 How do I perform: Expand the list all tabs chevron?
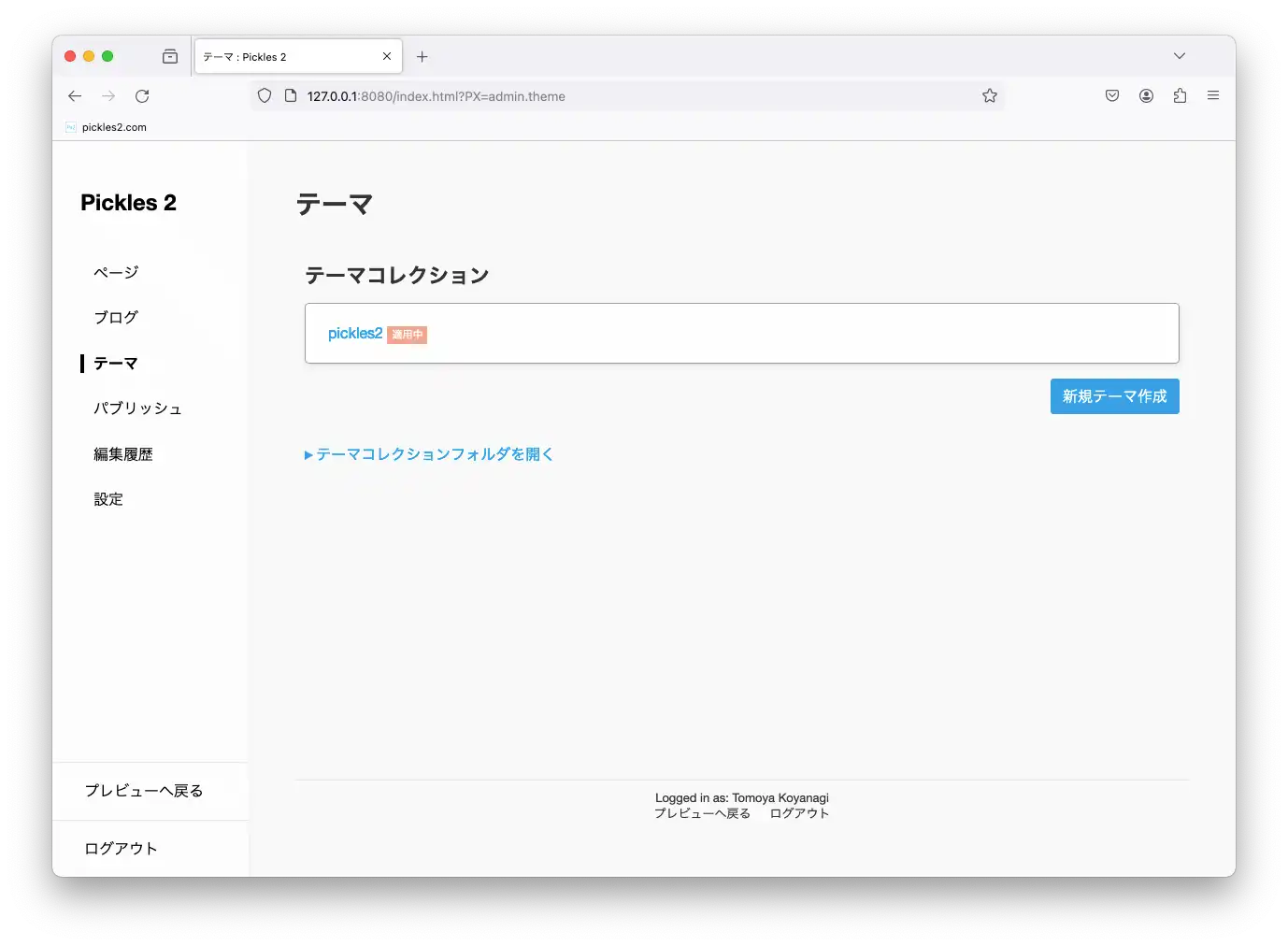point(1180,56)
